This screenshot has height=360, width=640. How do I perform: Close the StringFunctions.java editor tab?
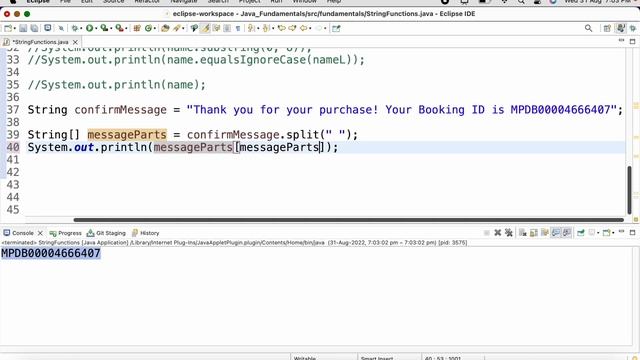pos(75,42)
